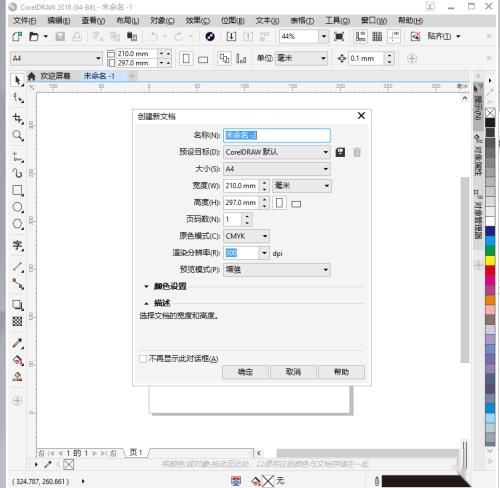Select the Transparency checkerboard tool
Image resolution: width=500 pixels, height=488 pixels.
(17, 321)
